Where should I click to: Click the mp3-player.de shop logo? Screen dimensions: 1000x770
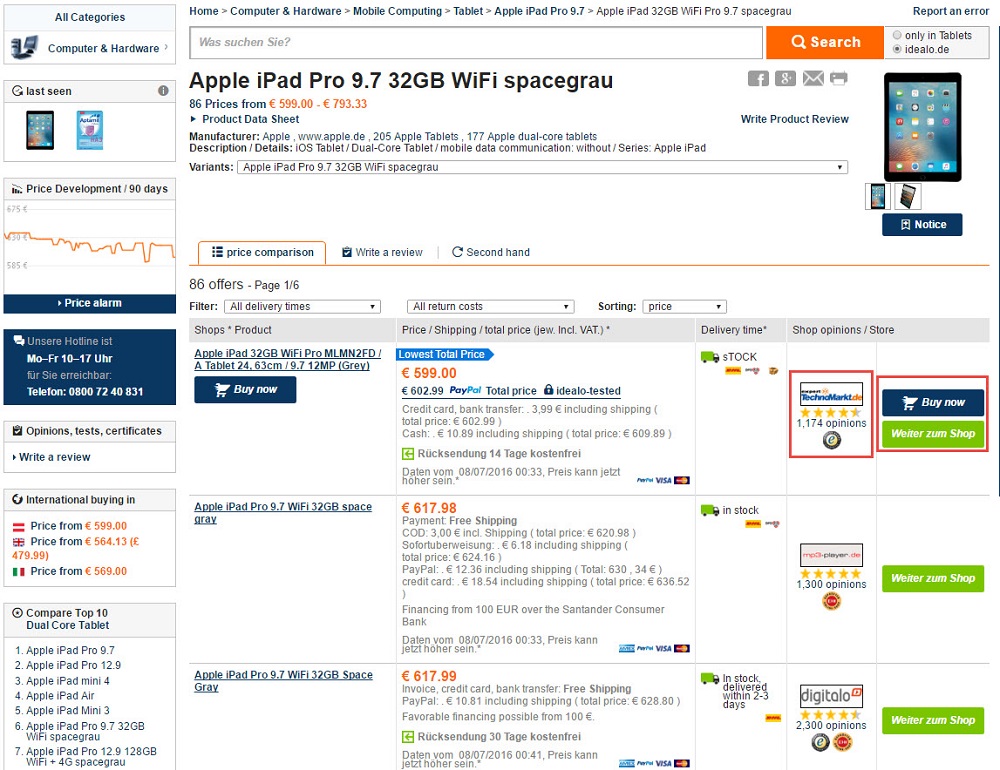point(831,555)
